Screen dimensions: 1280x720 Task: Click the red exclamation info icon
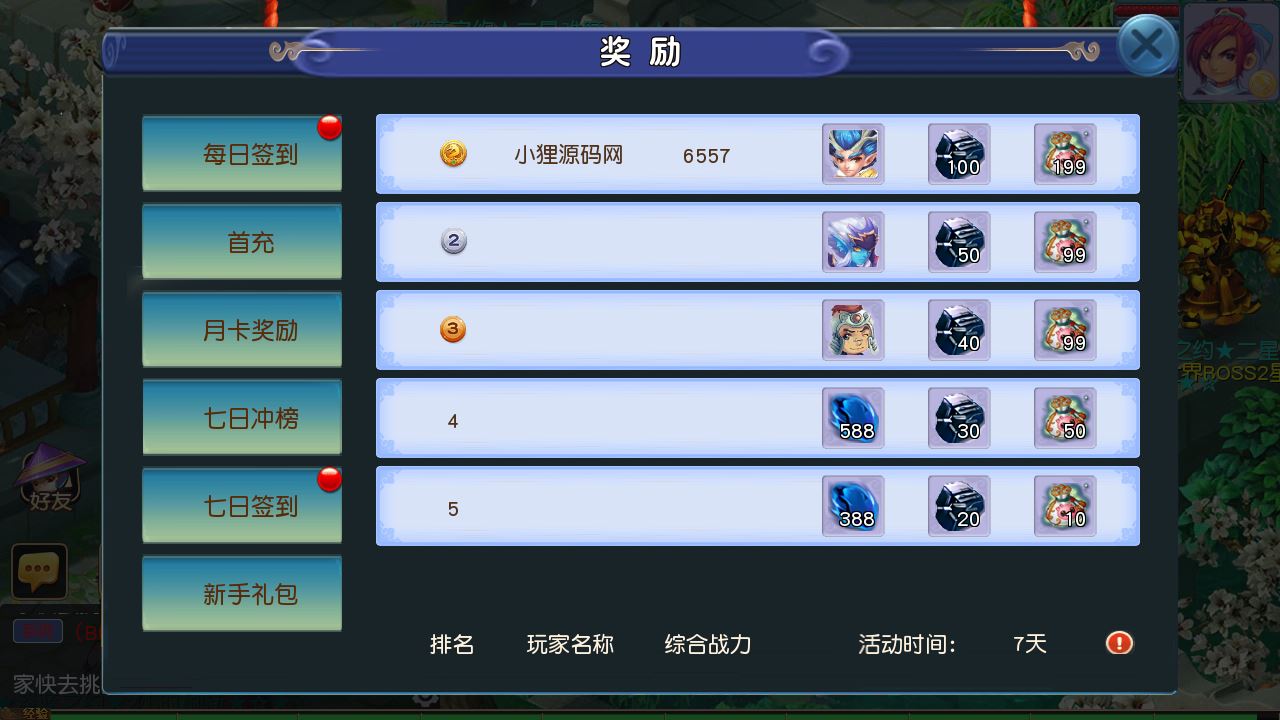(x=1119, y=643)
